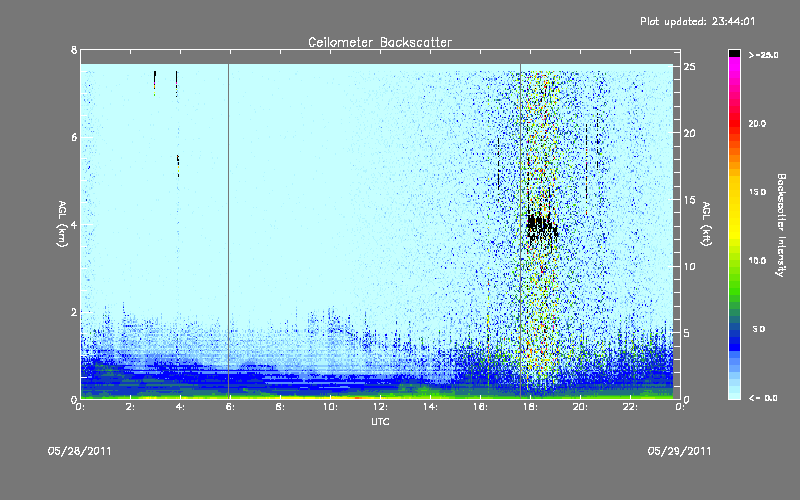Click the ">=25.0" colorbar tick label
Screen dimensions: 800x500
(763, 55)
